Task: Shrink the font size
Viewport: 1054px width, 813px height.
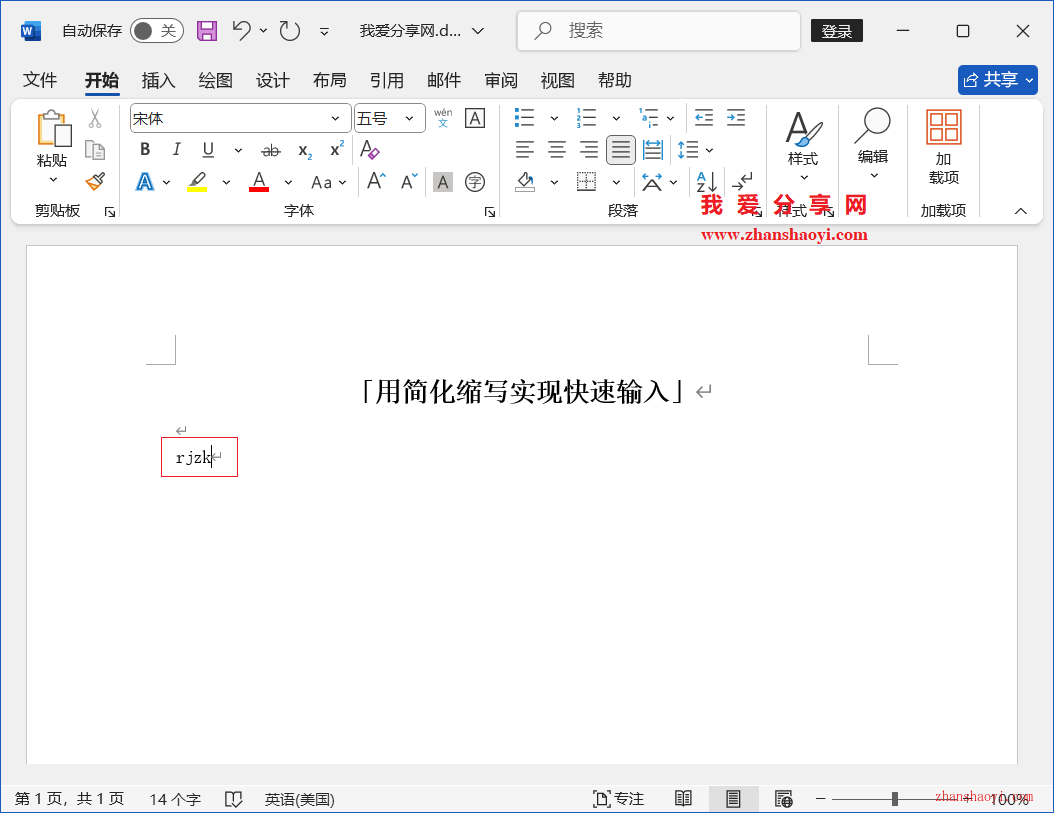Action: tap(409, 182)
